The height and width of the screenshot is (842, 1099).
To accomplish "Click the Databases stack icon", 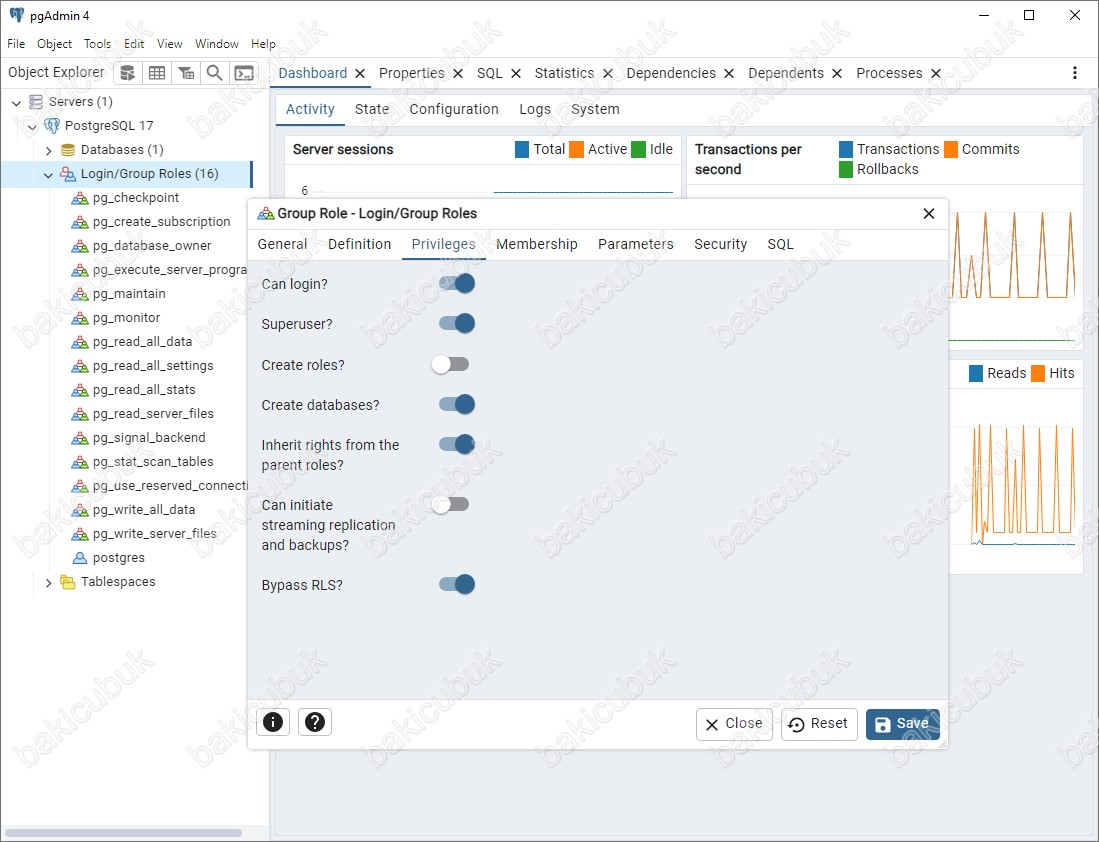I will point(67,150).
